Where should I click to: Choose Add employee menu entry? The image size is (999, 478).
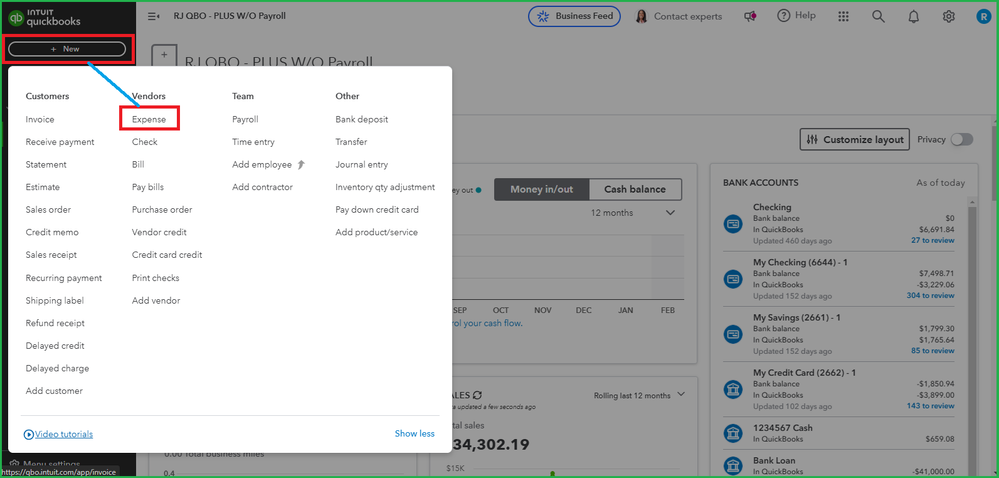coord(262,164)
